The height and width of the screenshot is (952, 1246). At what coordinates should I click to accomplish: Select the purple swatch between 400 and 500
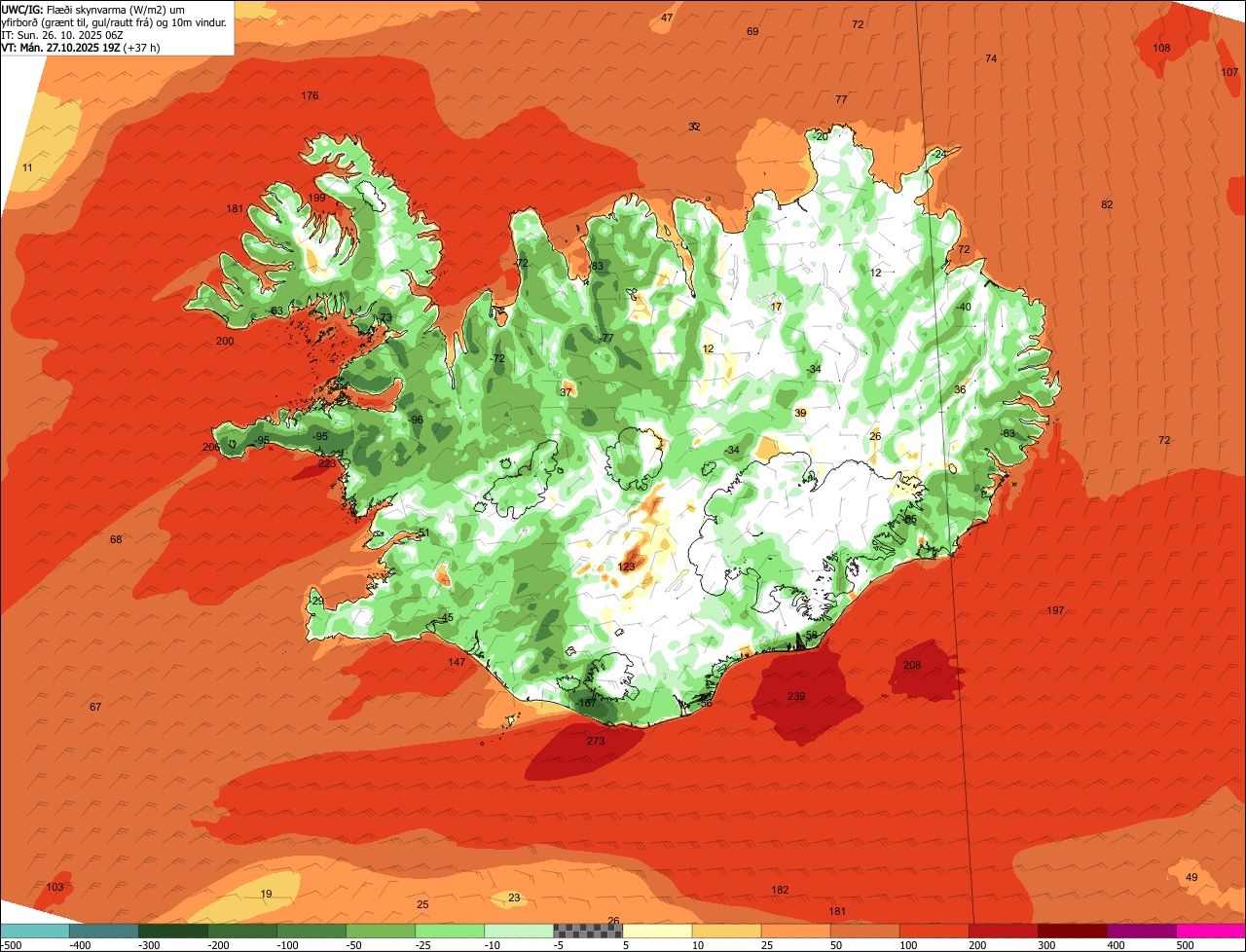click(x=1142, y=931)
